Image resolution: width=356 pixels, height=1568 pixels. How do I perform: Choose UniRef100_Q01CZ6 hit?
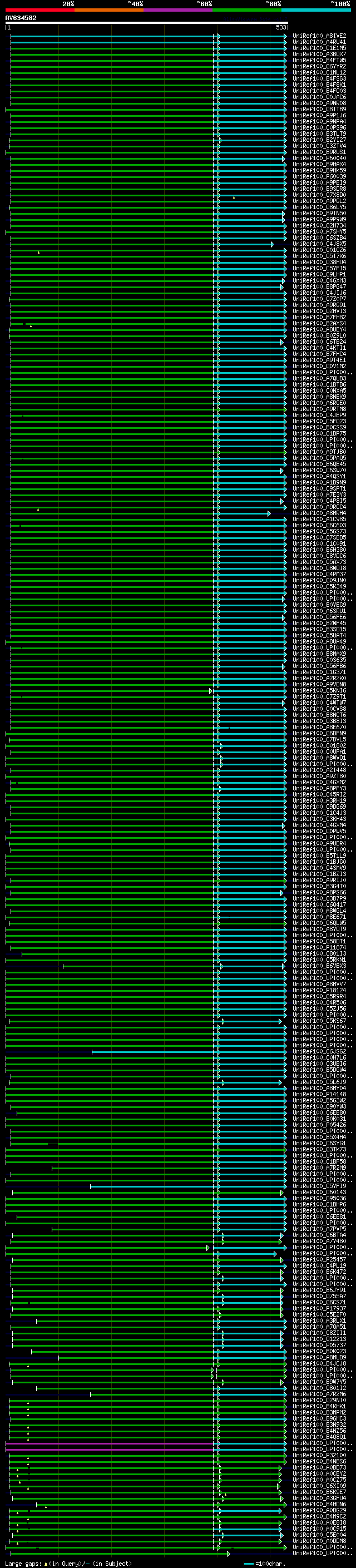click(x=319, y=250)
